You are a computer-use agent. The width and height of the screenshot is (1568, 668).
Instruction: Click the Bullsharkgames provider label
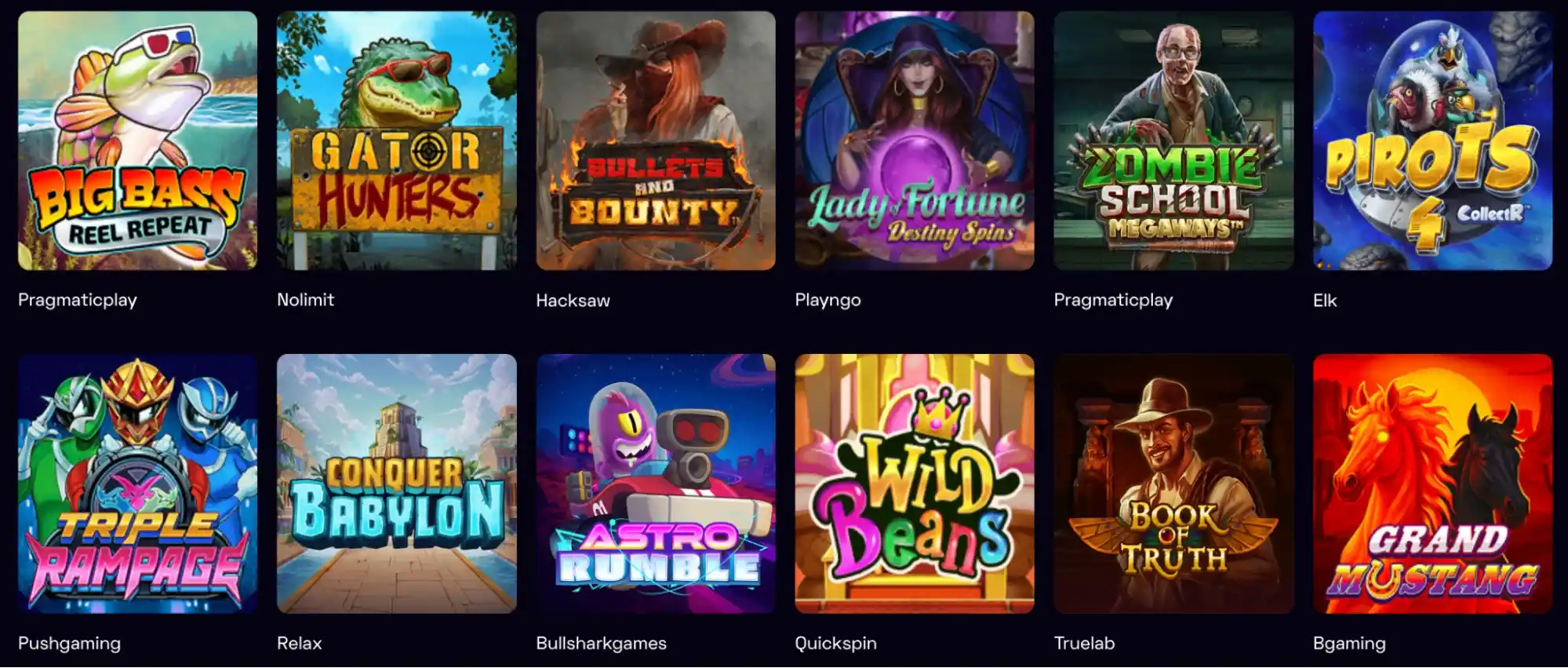(x=601, y=644)
